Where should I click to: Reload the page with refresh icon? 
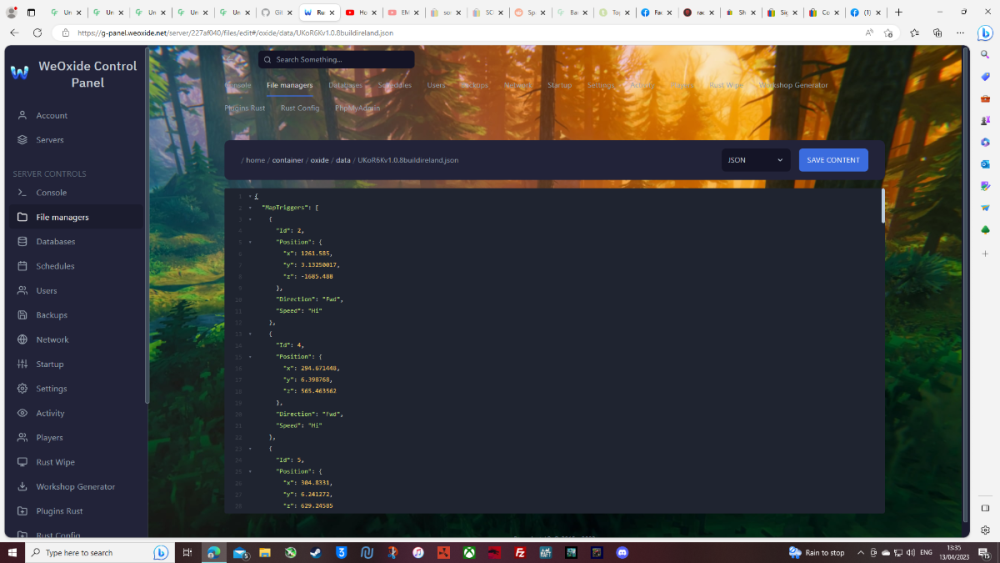tap(38, 33)
